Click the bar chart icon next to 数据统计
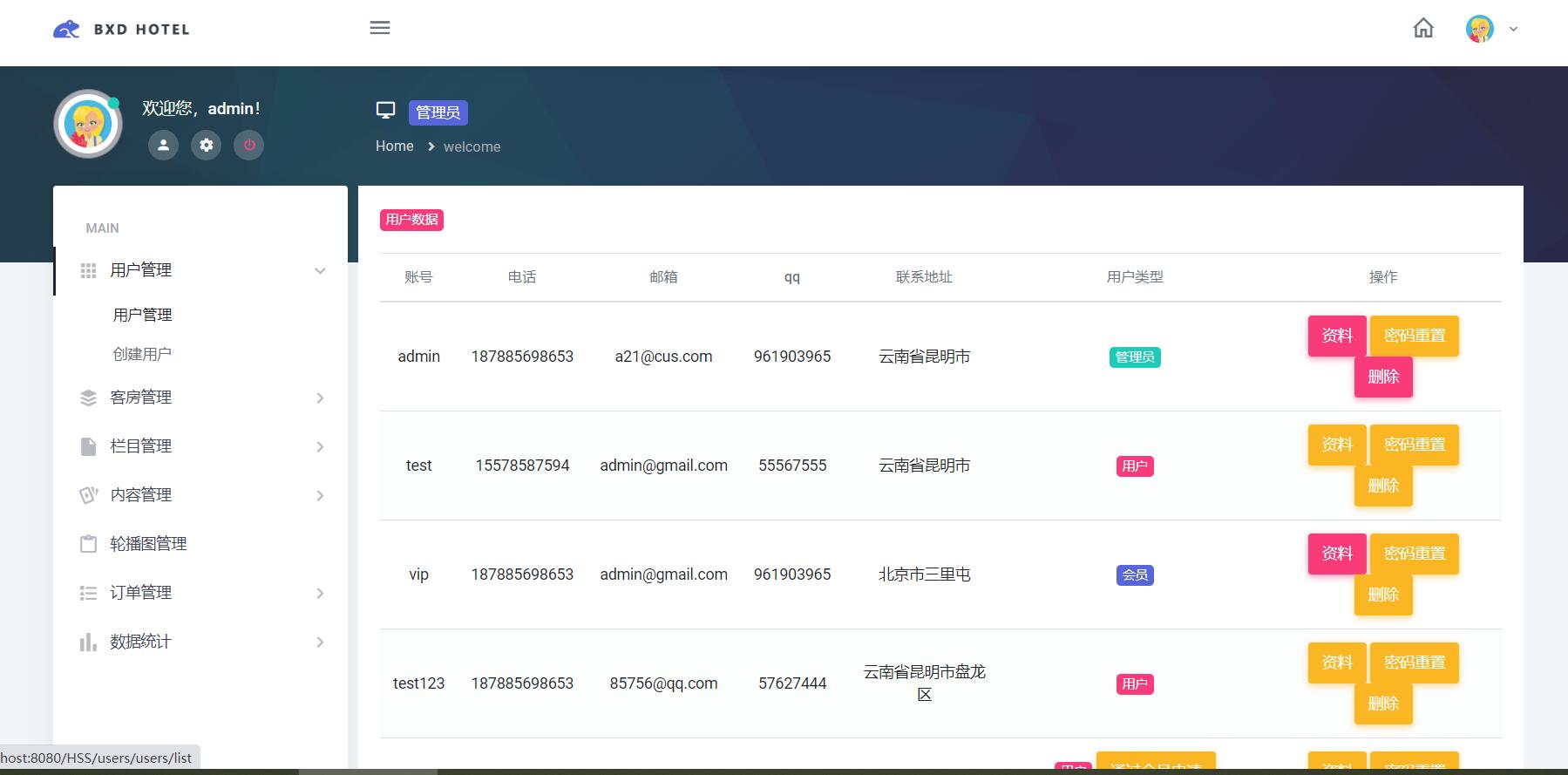Screen dimensions: 1568x775 point(88,642)
